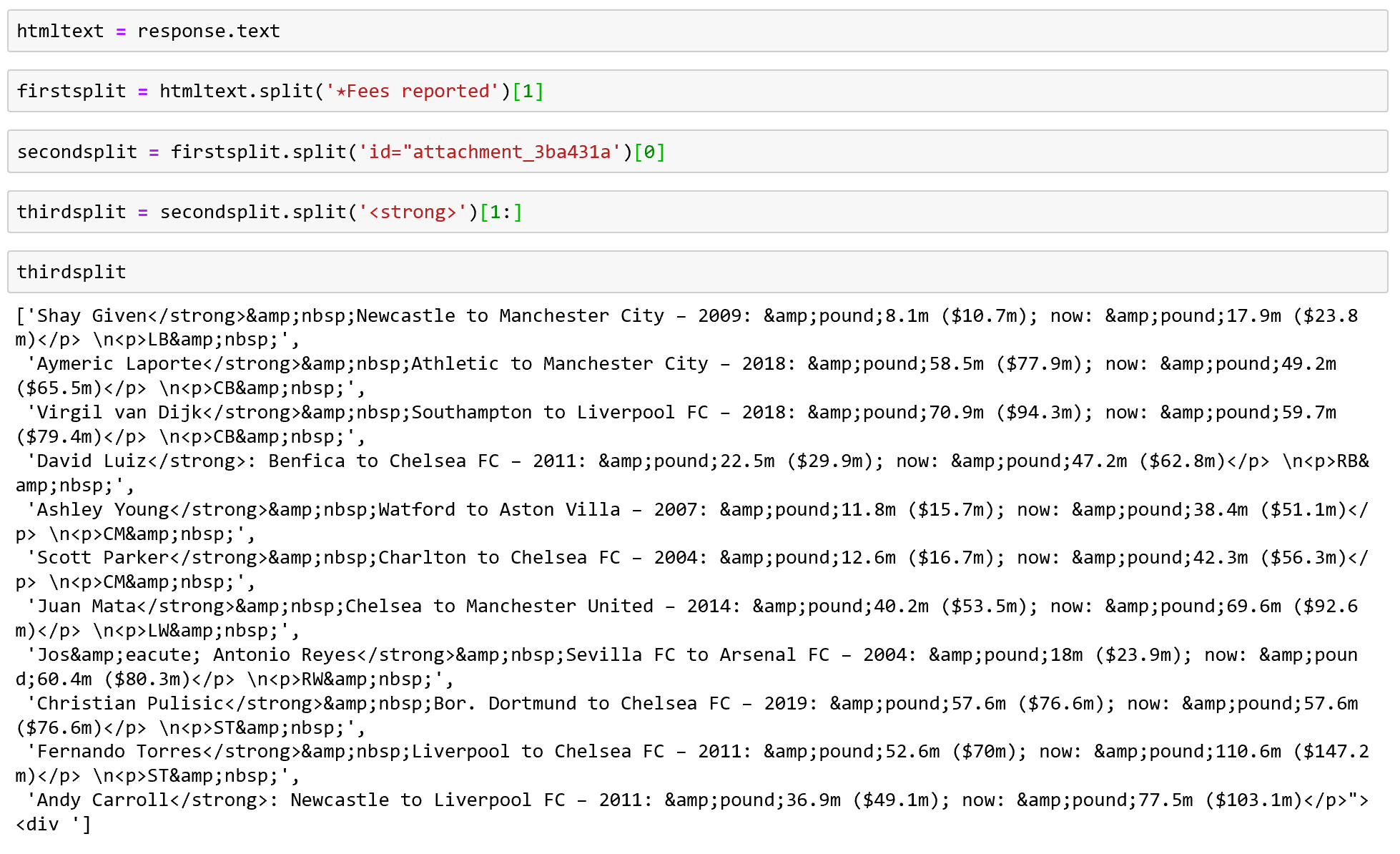
Task: Click the 'id="attachment_3ba431a' string literal
Action: 489,152
